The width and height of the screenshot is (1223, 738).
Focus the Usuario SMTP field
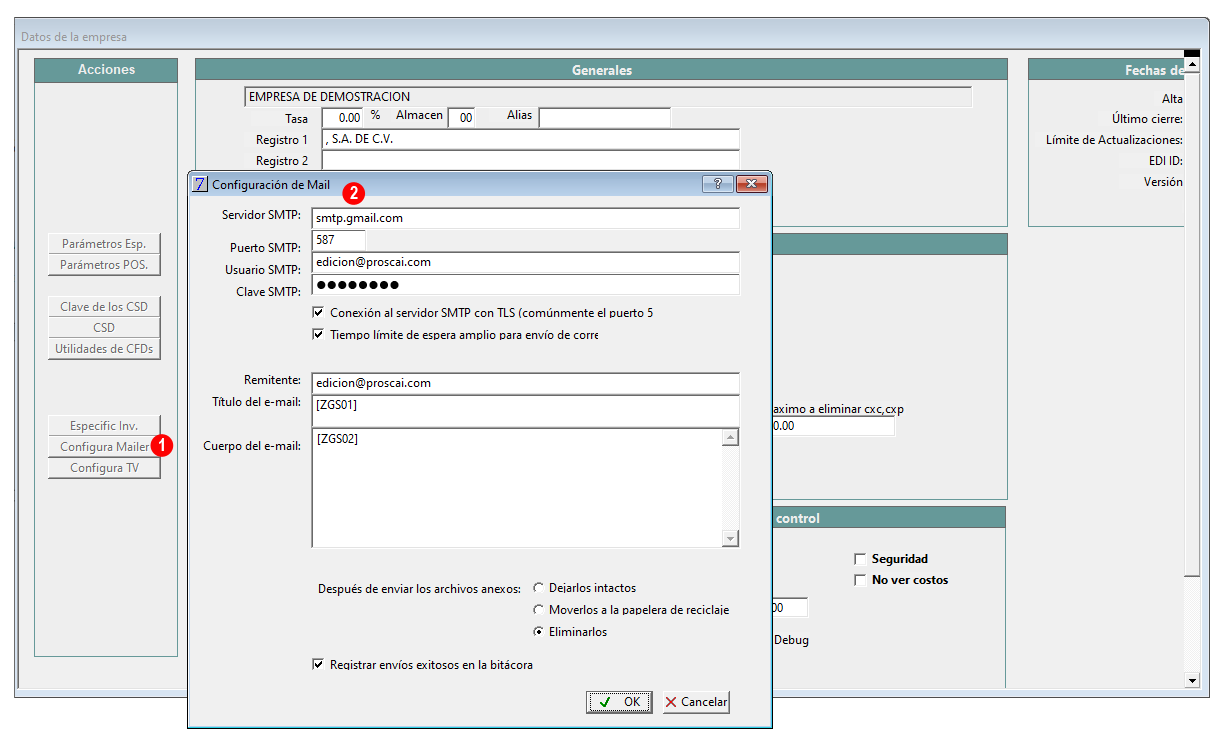tap(526, 262)
